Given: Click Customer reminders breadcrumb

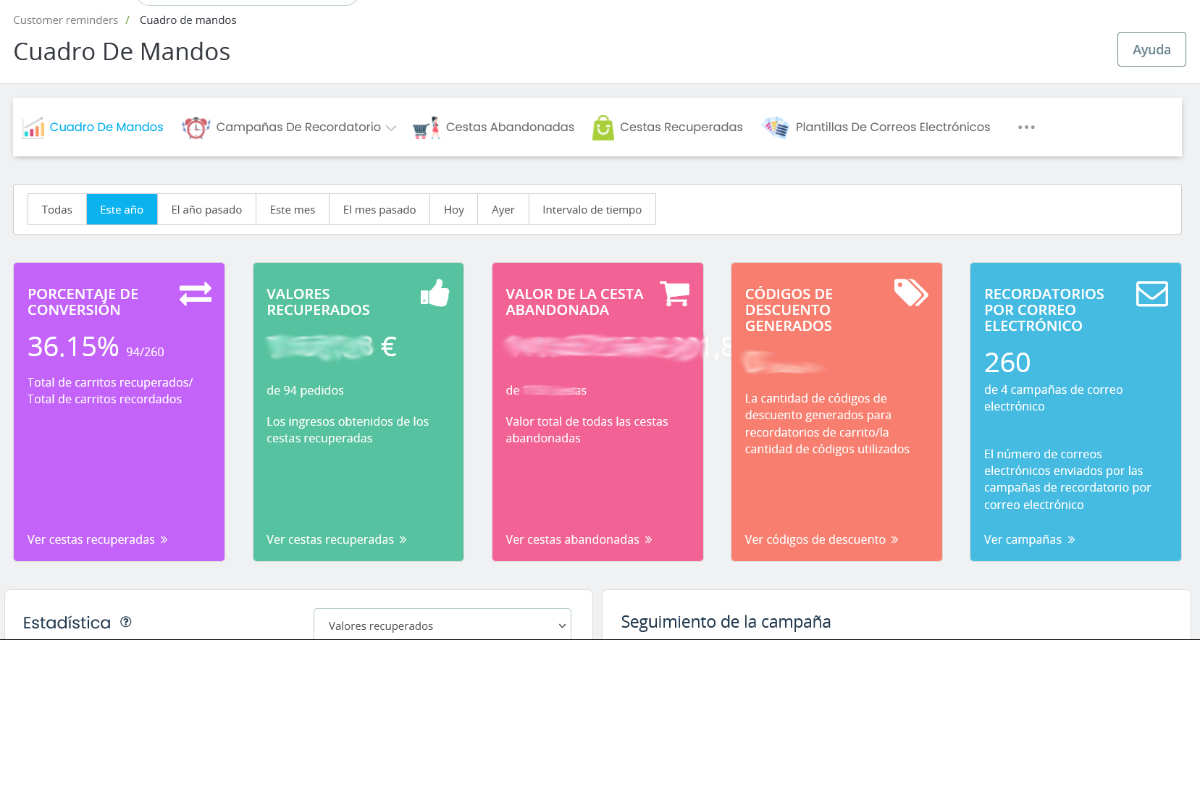Looking at the screenshot, I should (65, 20).
